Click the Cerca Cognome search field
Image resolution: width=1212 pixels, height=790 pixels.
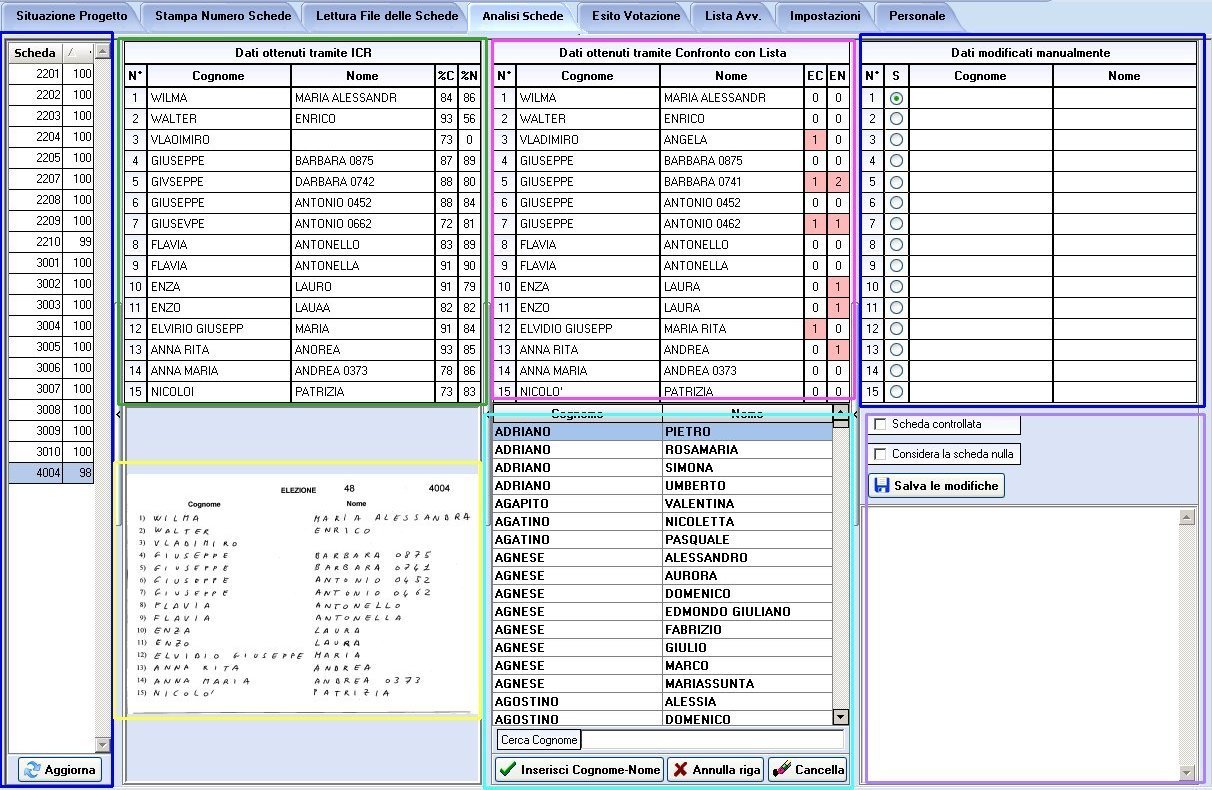(x=712, y=740)
